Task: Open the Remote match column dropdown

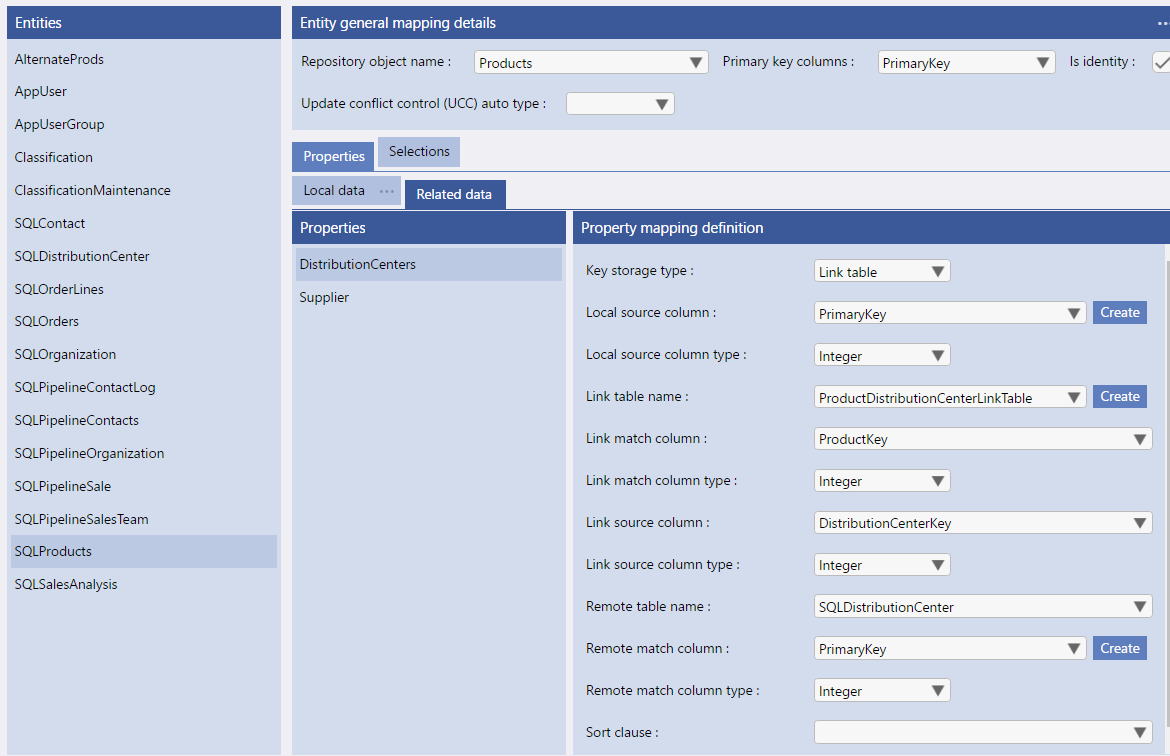Action: click(x=950, y=649)
